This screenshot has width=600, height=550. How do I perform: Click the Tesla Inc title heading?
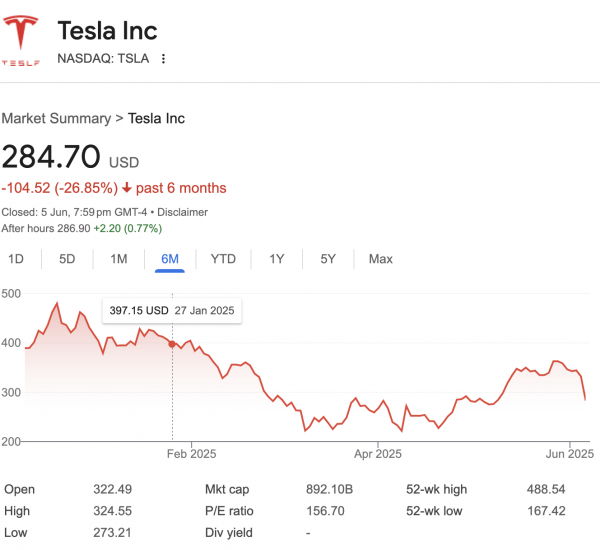click(x=107, y=30)
